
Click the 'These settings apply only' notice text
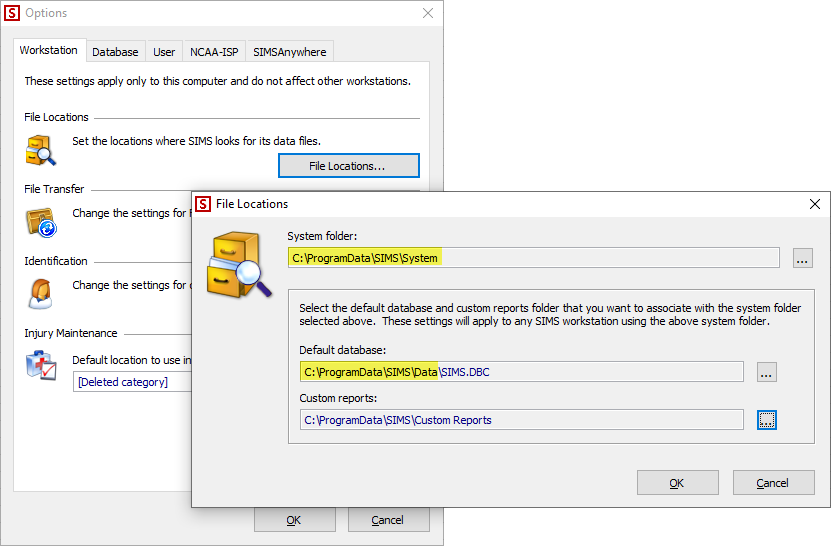click(x=217, y=81)
